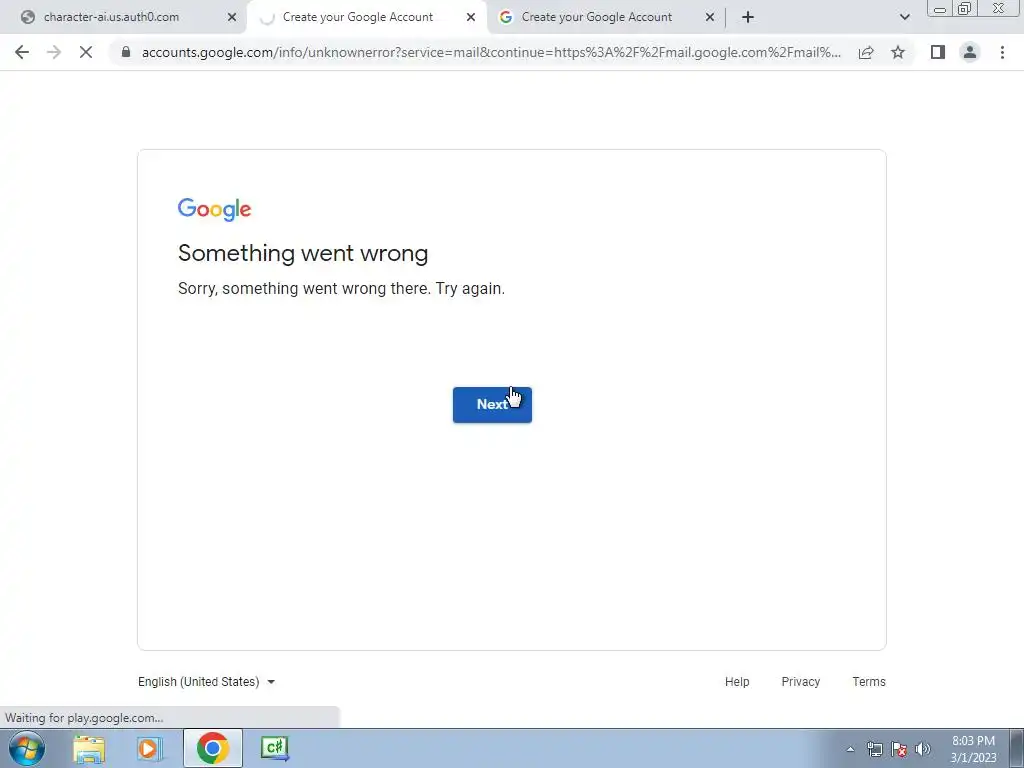
Task: Stop loading the page with X button
Action: coord(86,52)
